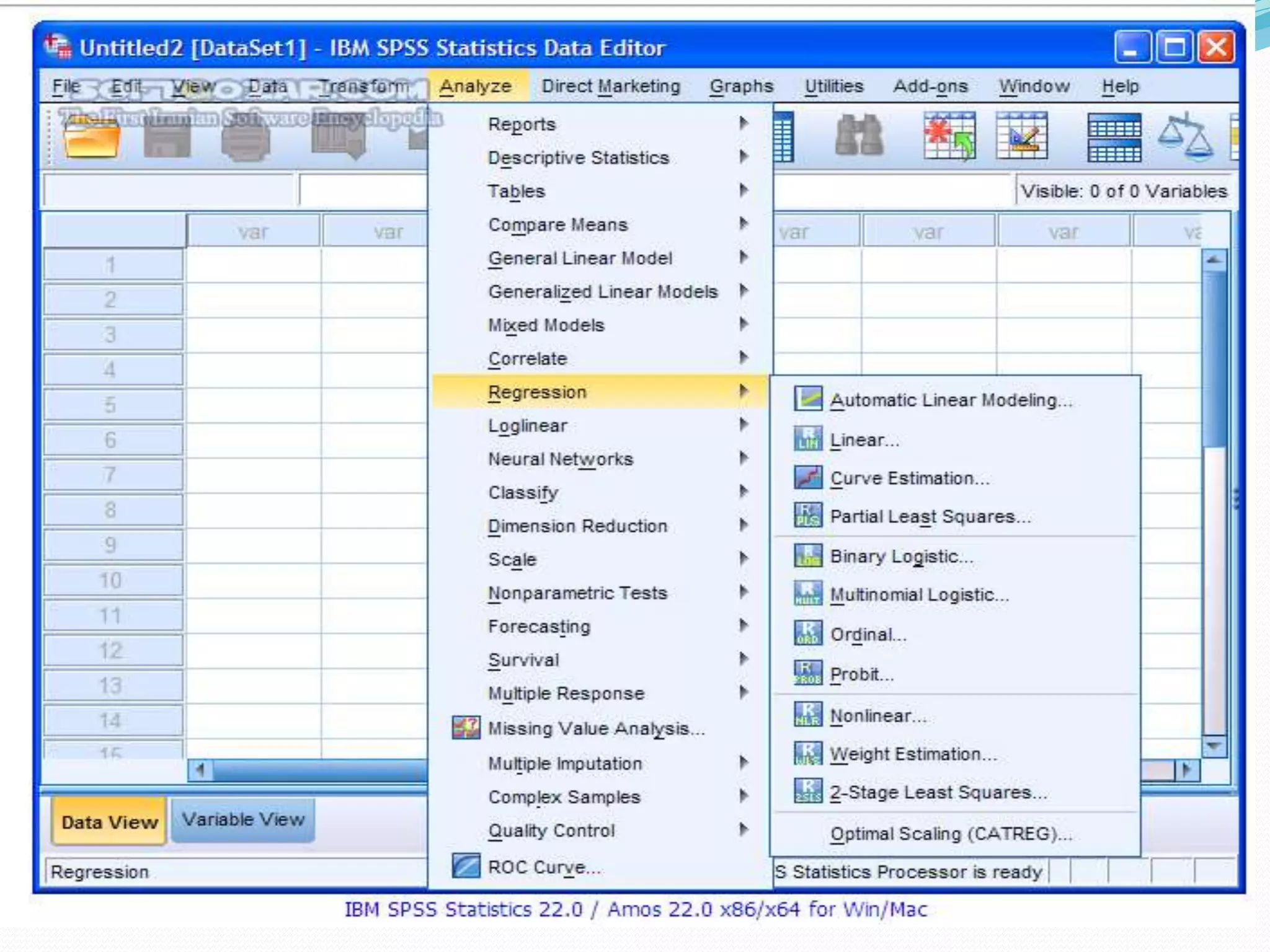The image size is (1270, 952).
Task: Click vertical scrollbar down arrow
Action: point(1214,746)
